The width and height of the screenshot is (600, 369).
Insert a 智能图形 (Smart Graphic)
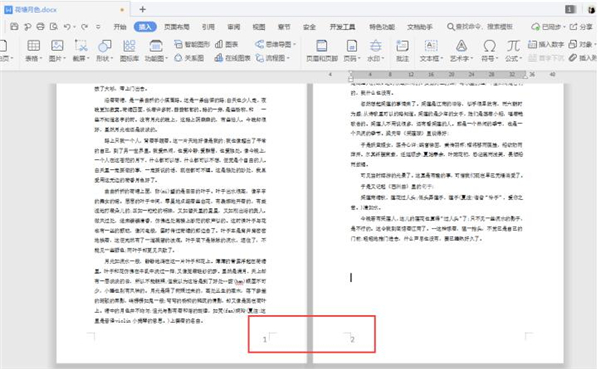click(192, 44)
